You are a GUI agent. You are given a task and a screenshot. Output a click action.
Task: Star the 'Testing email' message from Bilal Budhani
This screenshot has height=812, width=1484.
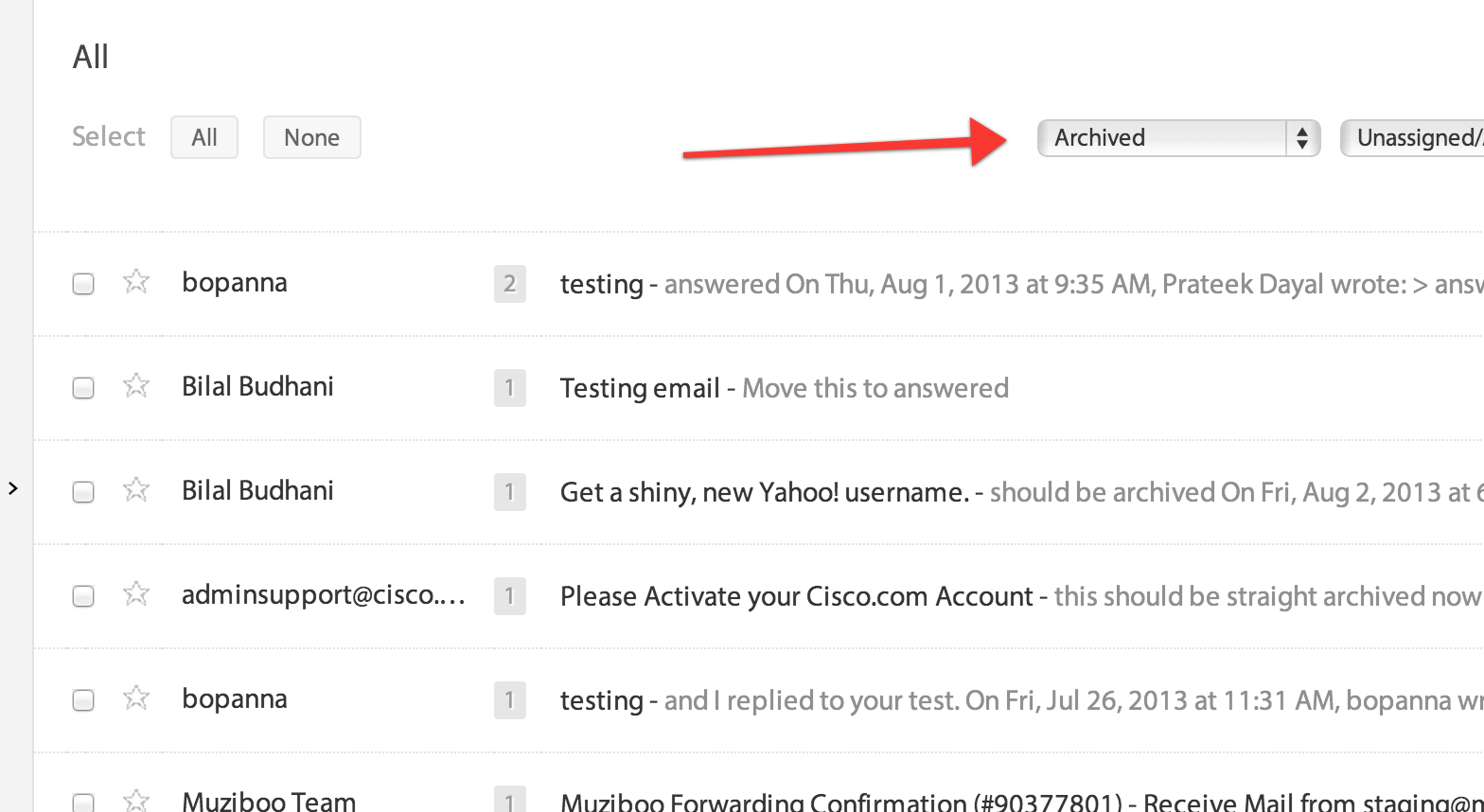tap(136, 385)
